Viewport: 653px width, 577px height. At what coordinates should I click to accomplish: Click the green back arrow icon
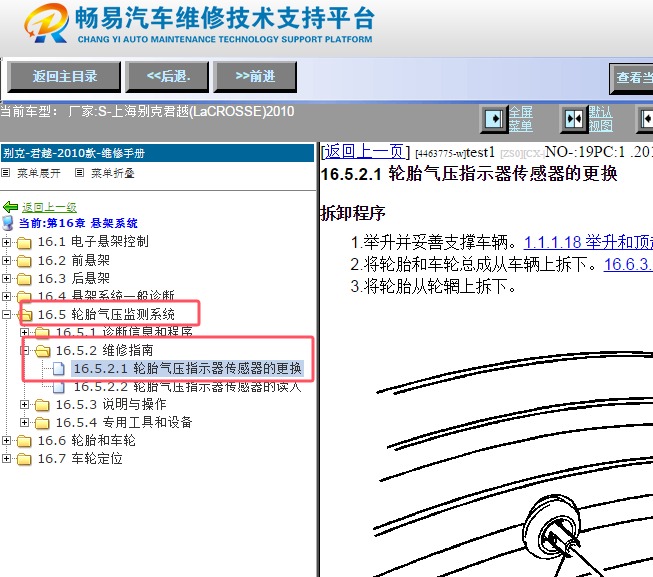pyautogui.click(x=10, y=206)
